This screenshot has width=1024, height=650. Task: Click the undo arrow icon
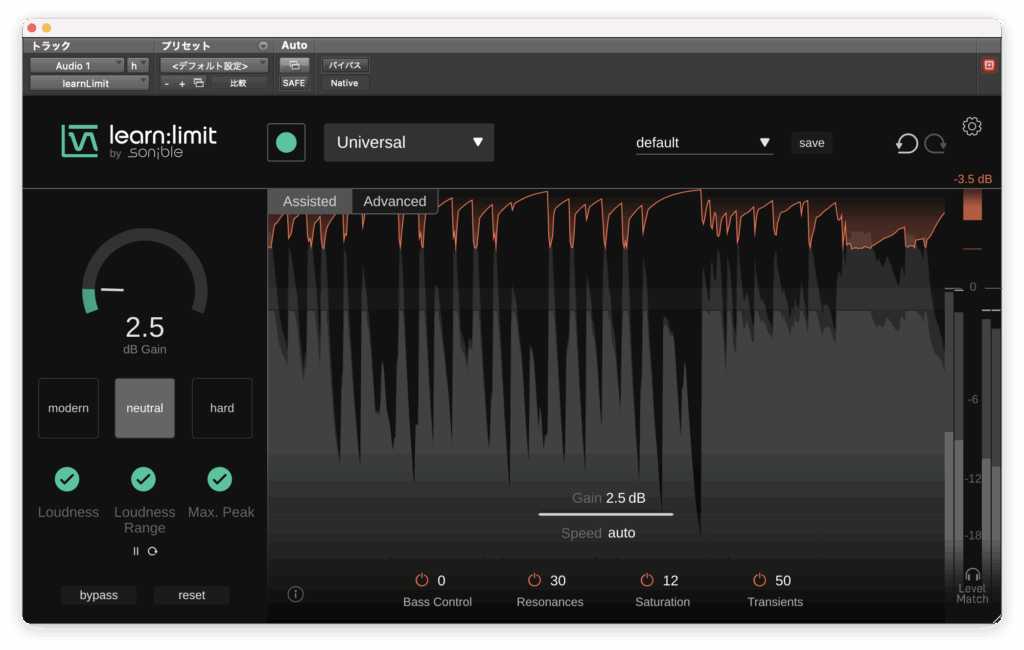point(906,143)
